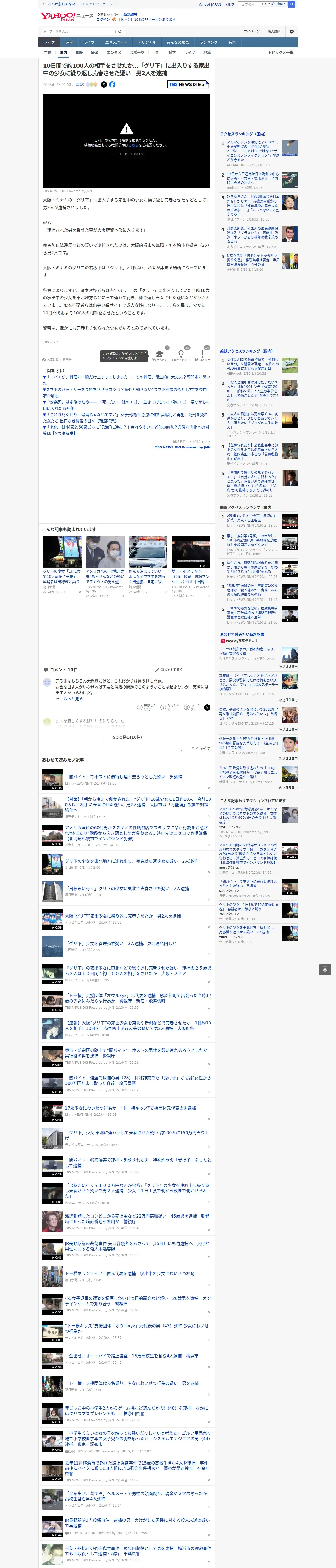
Task: Click the TBS NEWS DIG logo
Action: (188, 85)
